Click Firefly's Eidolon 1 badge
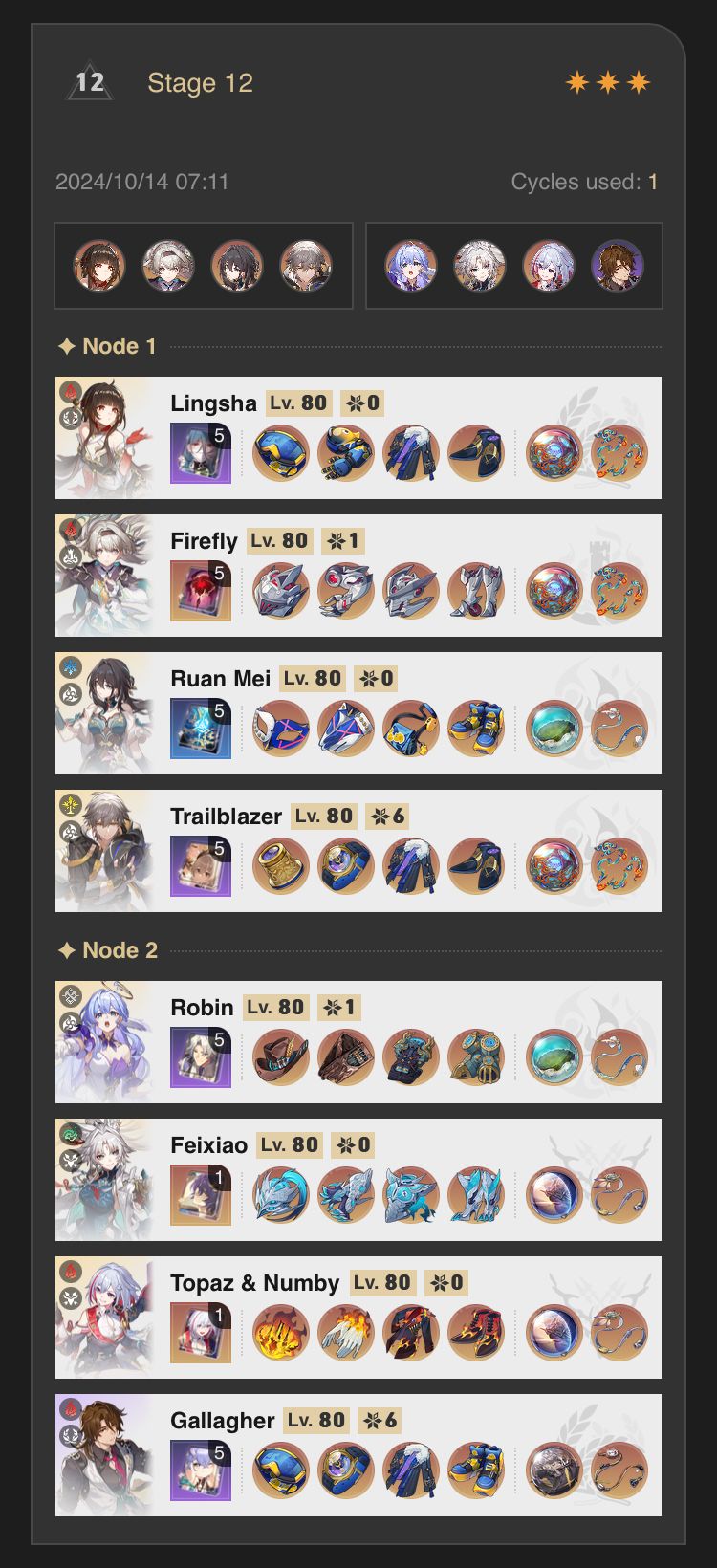Image resolution: width=717 pixels, height=1568 pixels. pos(342,541)
